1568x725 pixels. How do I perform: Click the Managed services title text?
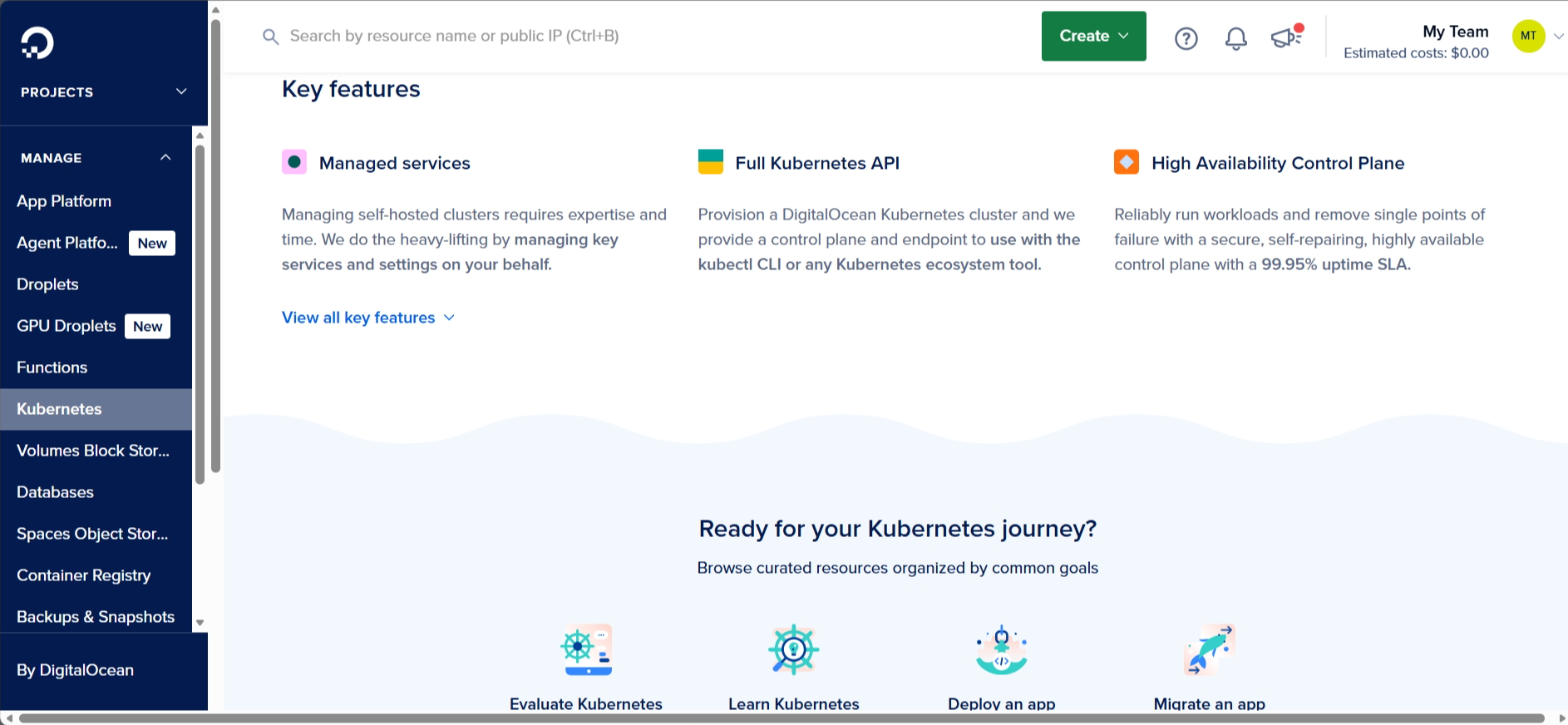pyautogui.click(x=395, y=163)
